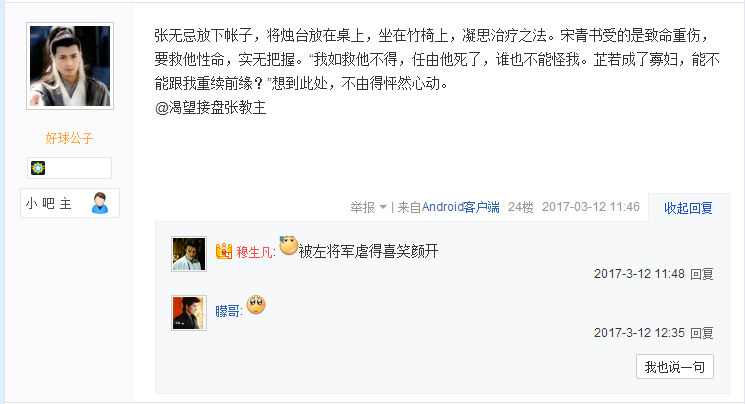745x404 pixels.
Task: Open commenter 滕哥's username link
Action: pyautogui.click(x=227, y=311)
